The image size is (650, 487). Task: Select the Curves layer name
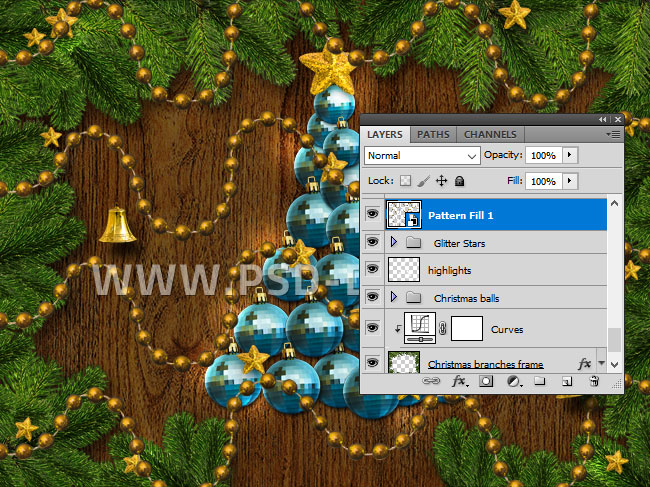507,330
